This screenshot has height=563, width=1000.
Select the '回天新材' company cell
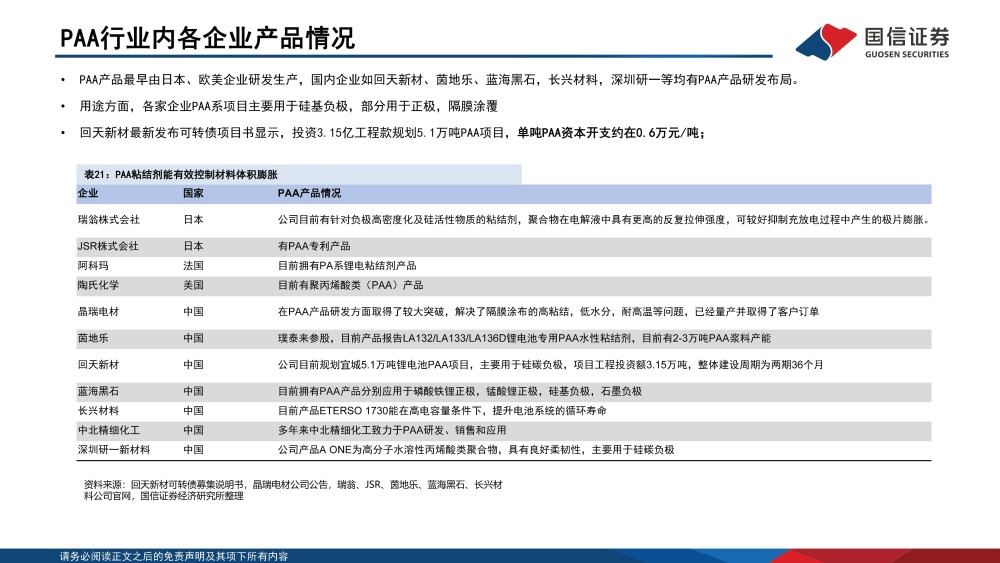click(98, 365)
